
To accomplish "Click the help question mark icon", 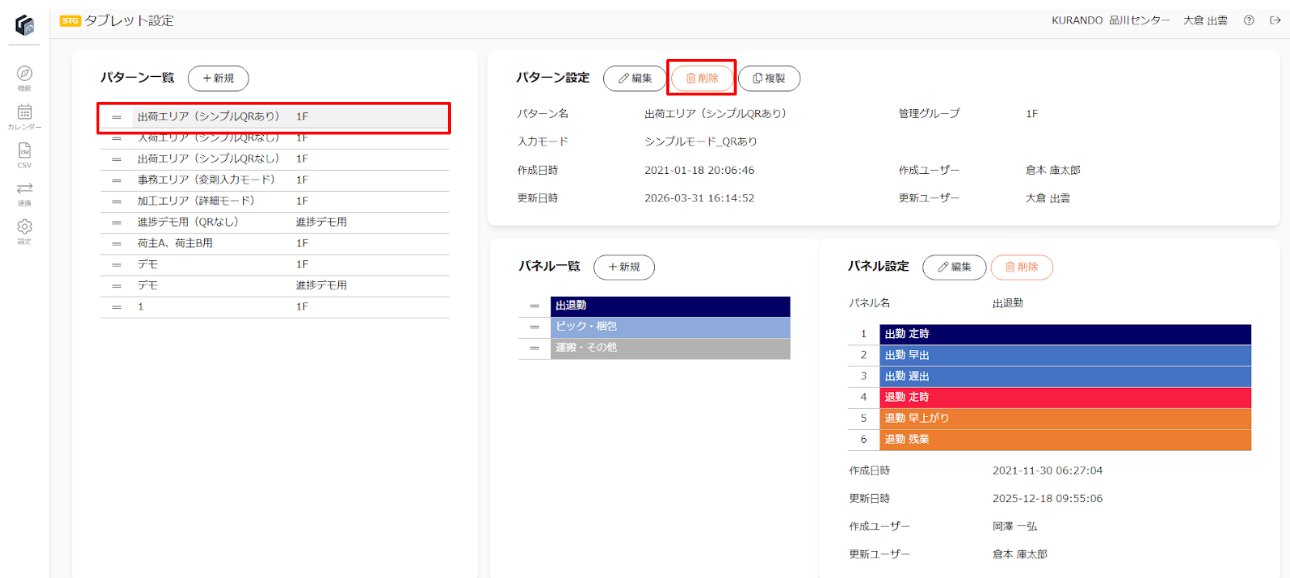I will [1249, 20].
